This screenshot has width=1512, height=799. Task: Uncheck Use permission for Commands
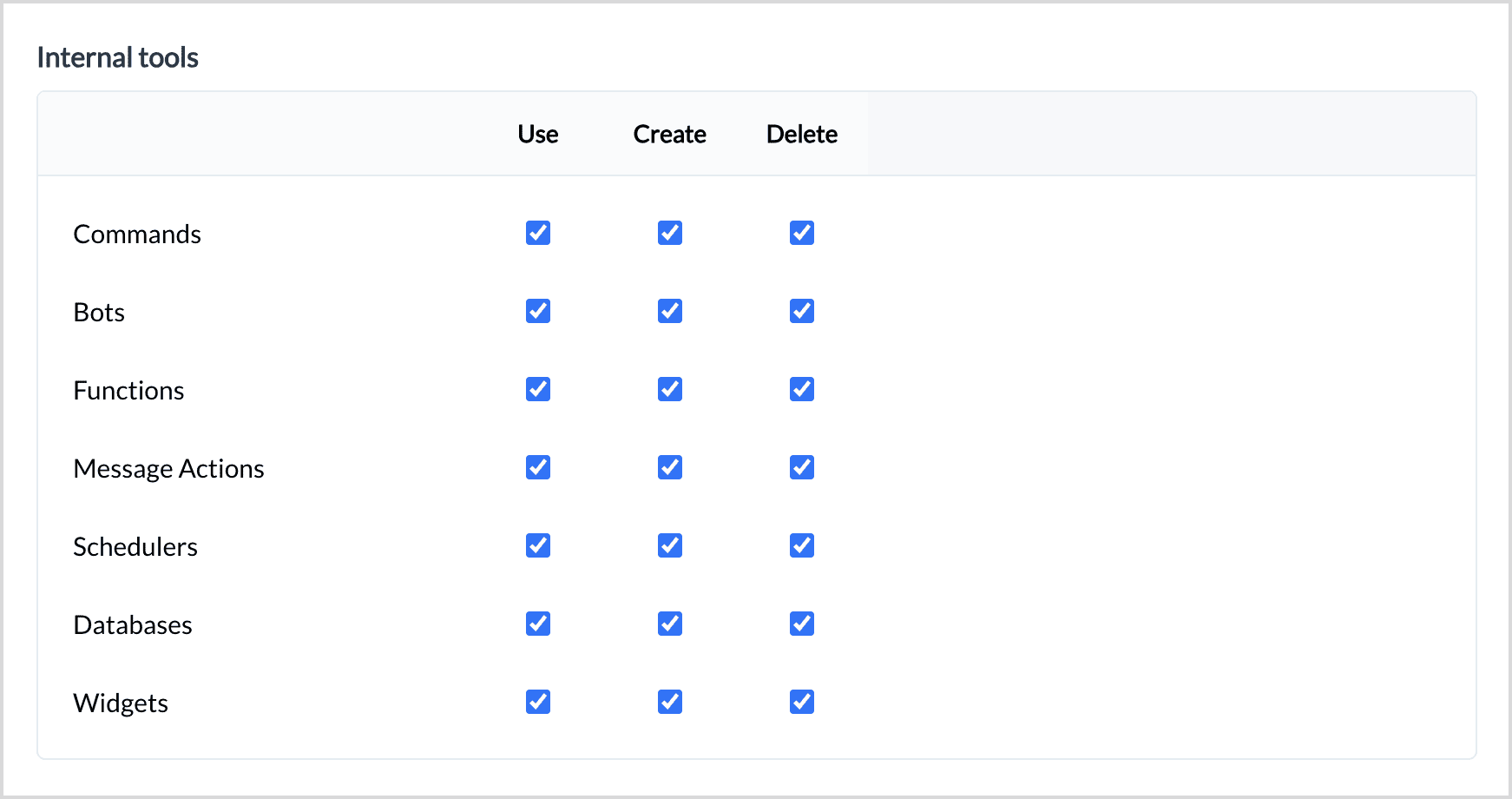(x=538, y=233)
